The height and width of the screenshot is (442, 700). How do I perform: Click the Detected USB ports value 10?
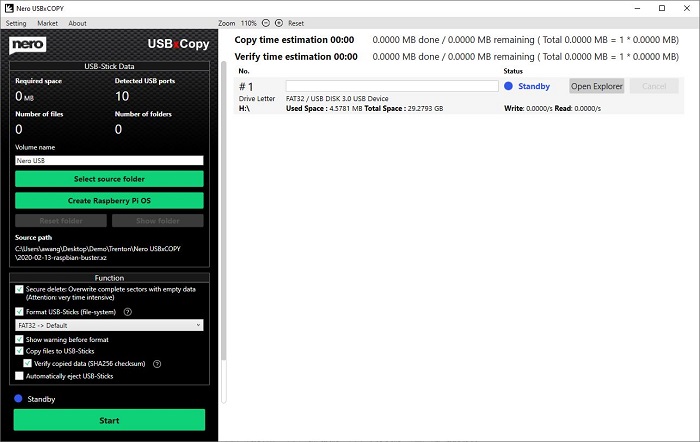tap(122, 96)
